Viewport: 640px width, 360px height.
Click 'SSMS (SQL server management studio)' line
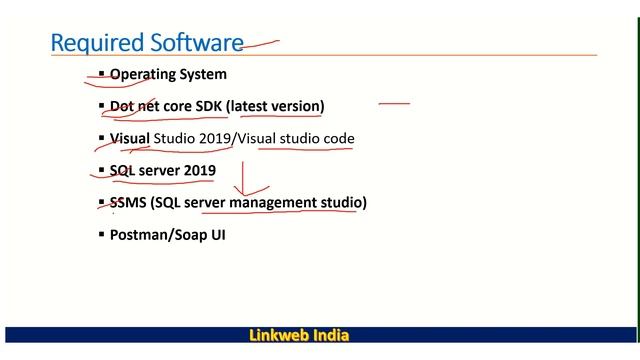(x=238, y=203)
